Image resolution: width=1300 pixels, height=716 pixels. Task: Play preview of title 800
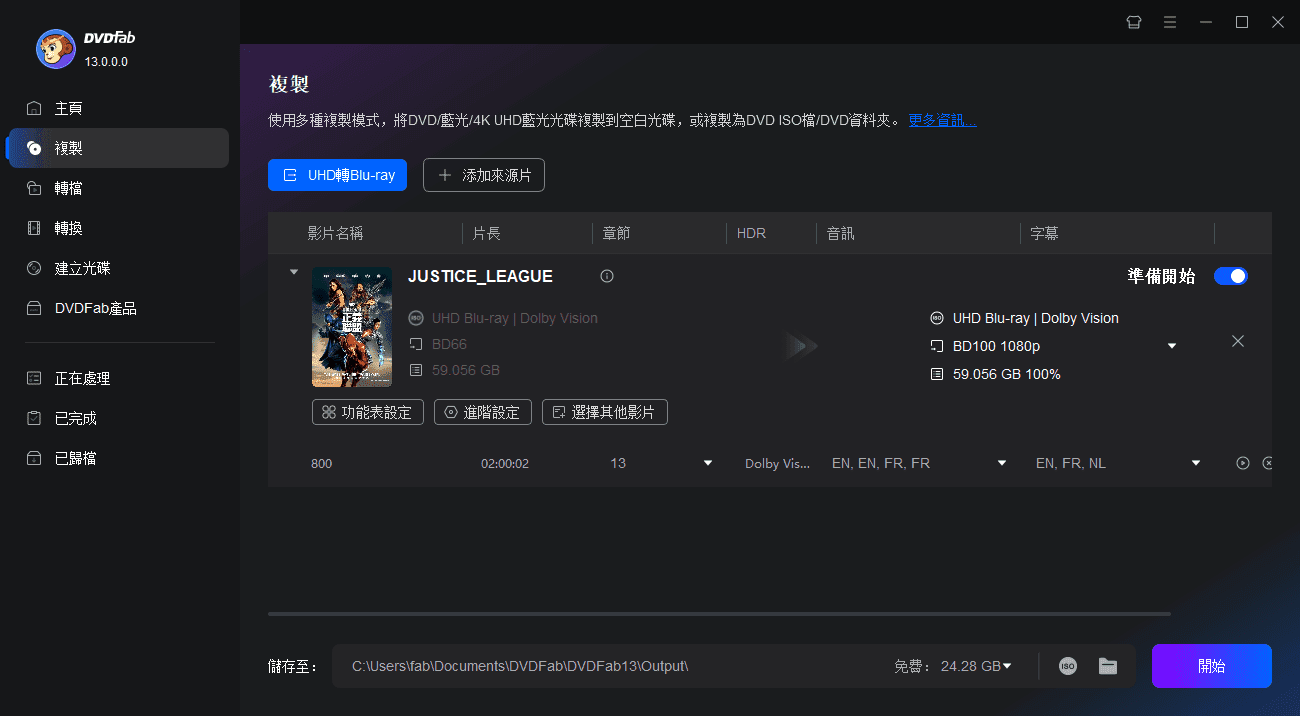coord(1243,463)
